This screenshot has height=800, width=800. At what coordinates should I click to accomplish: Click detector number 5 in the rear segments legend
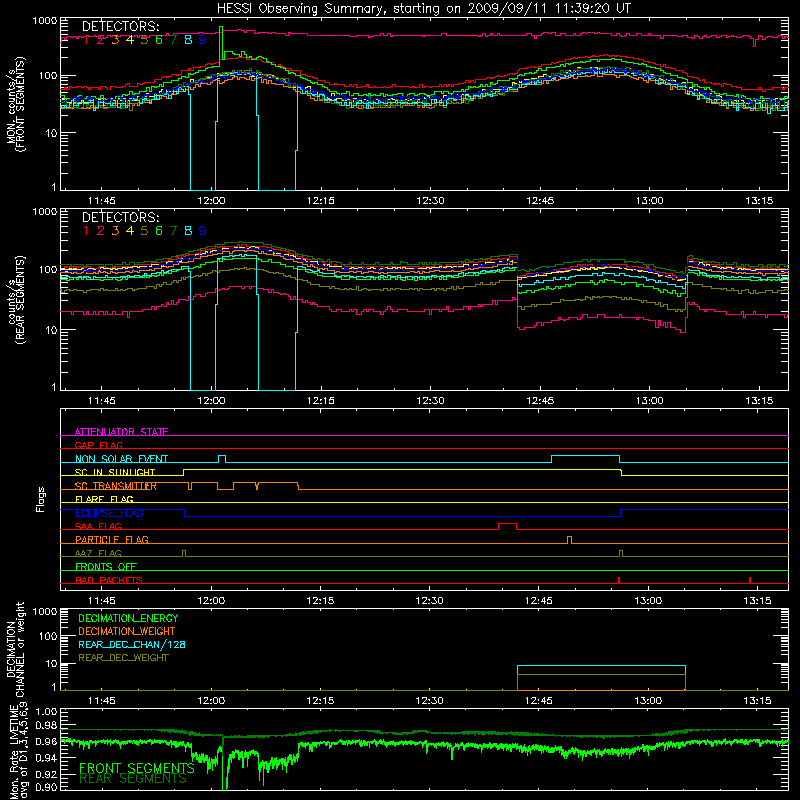pyautogui.click(x=144, y=231)
